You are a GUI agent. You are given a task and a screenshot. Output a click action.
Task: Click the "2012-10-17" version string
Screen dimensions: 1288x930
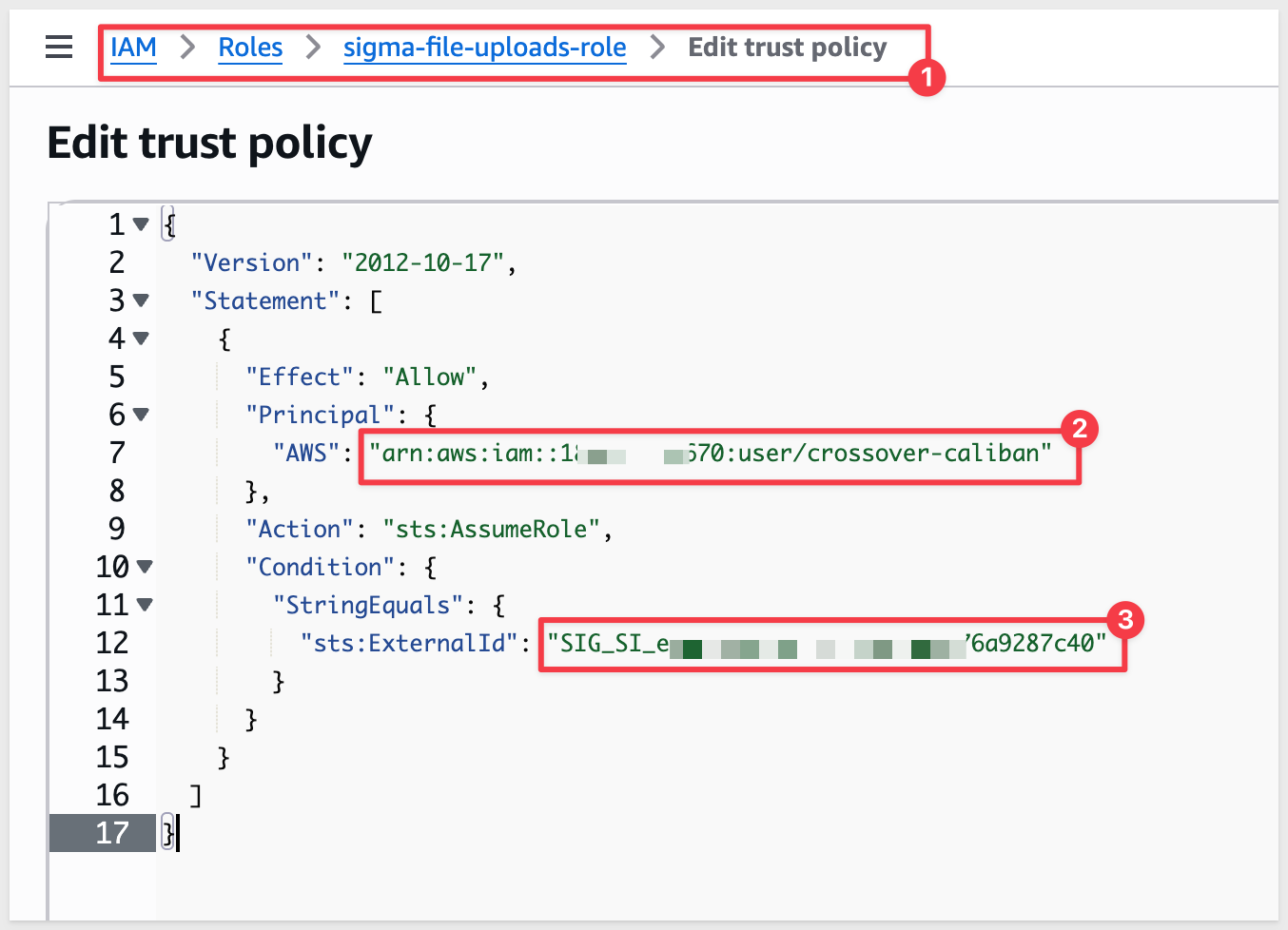422,263
